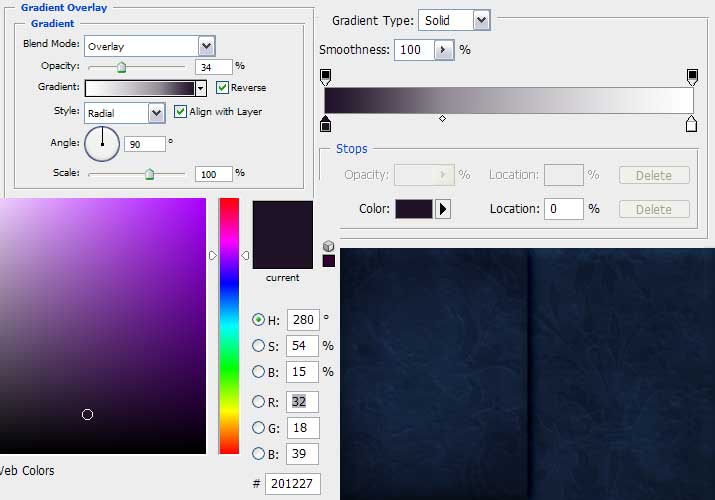This screenshot has width=715, height=500.
Task: Toggle Align with Layer checkbox
Action: pyautogui.click(x=180, y=112)
